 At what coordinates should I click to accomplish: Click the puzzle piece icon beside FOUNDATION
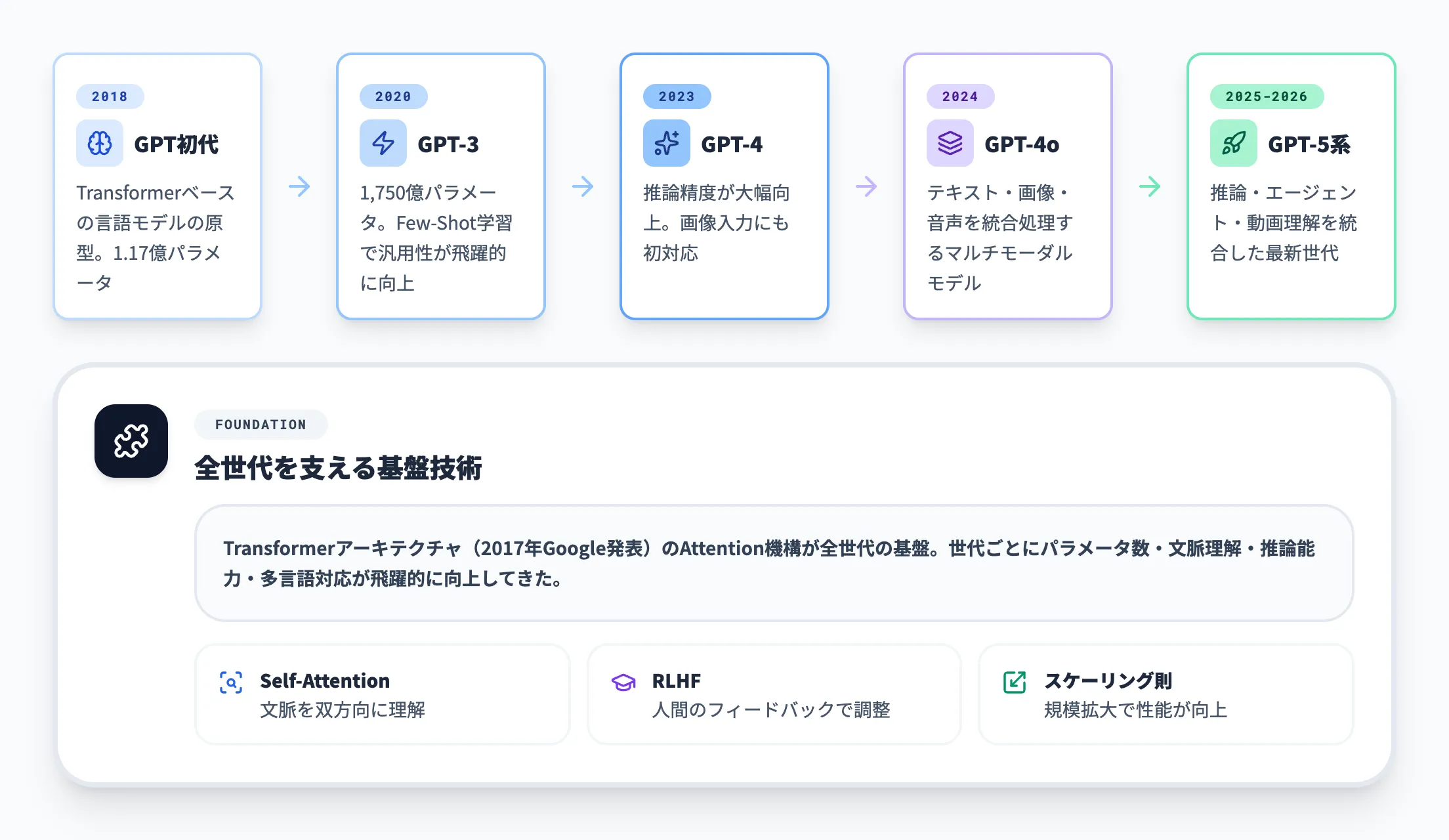click(131, 441)
